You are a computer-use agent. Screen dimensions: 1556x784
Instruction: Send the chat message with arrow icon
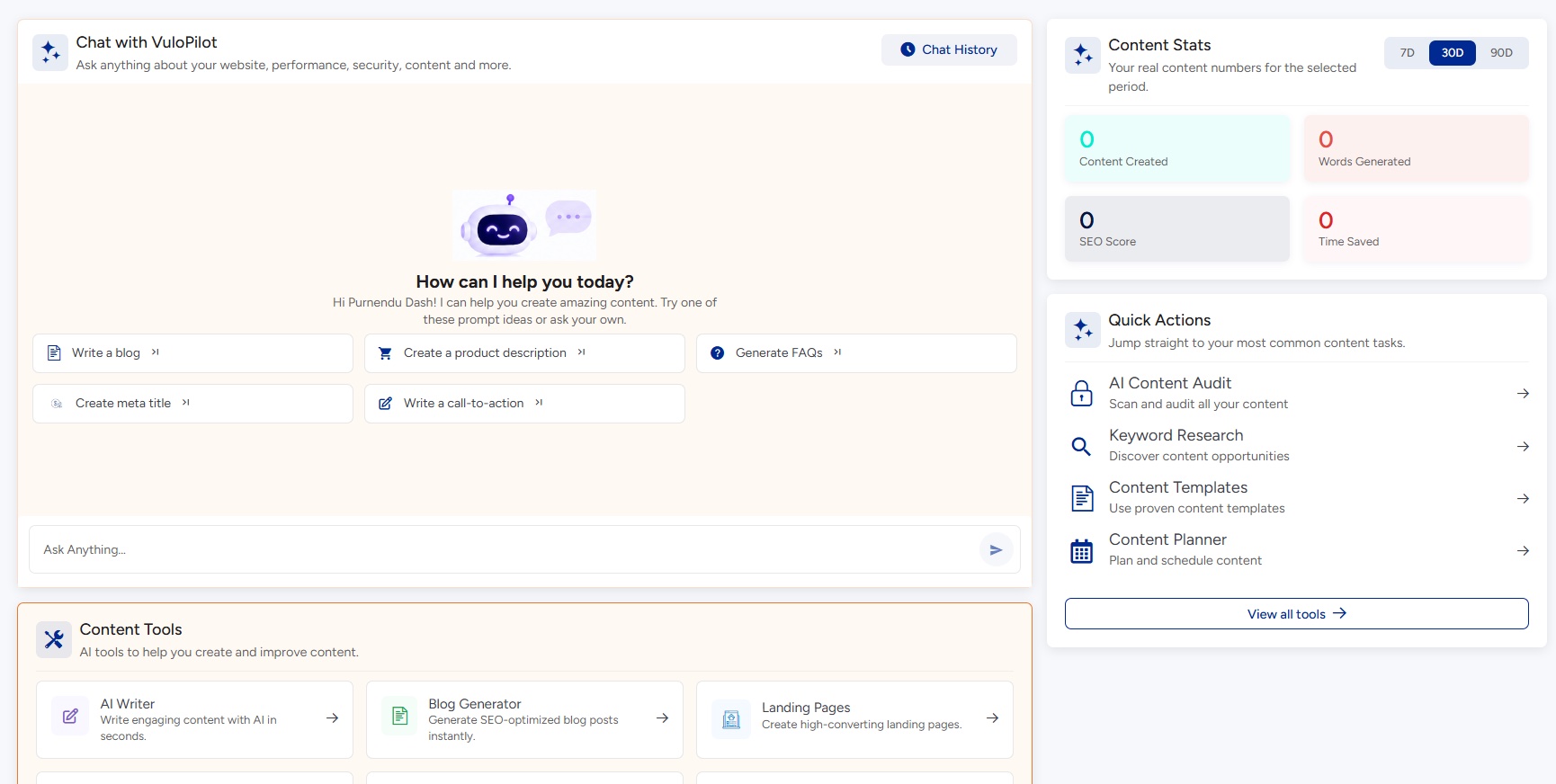(996, 549)
